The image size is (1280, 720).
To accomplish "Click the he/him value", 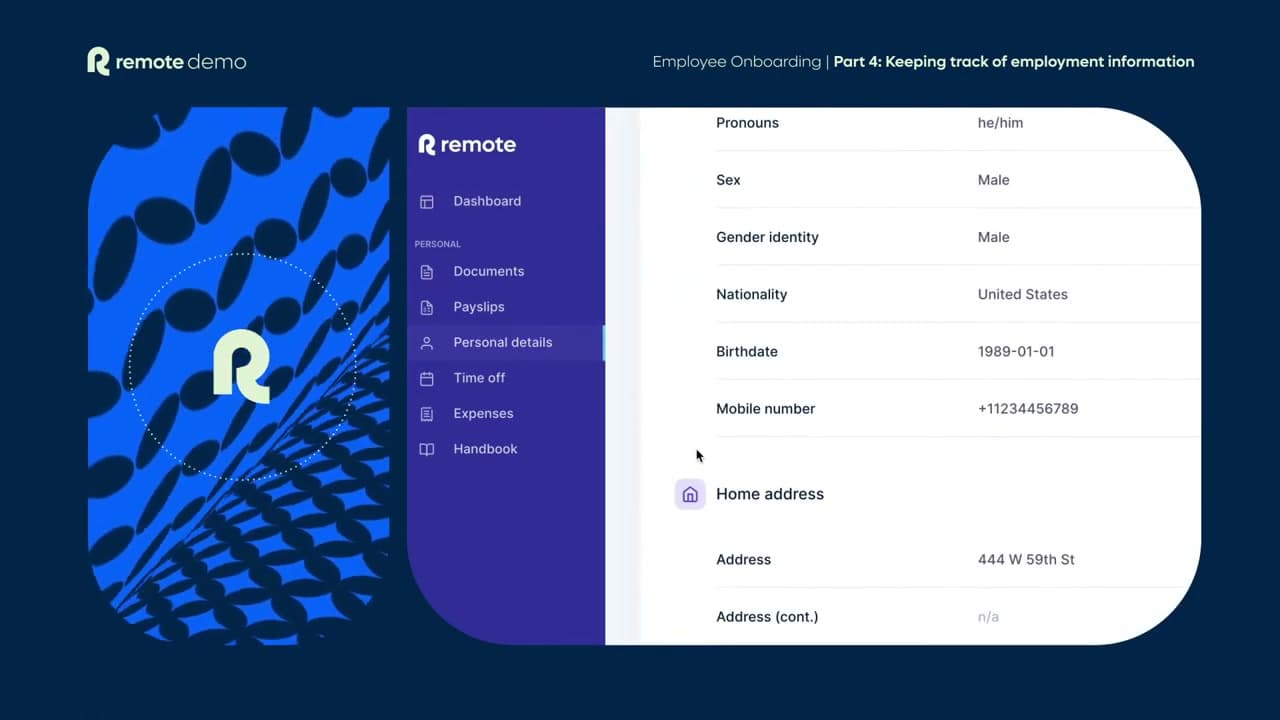I will (x=1000, y=123).
